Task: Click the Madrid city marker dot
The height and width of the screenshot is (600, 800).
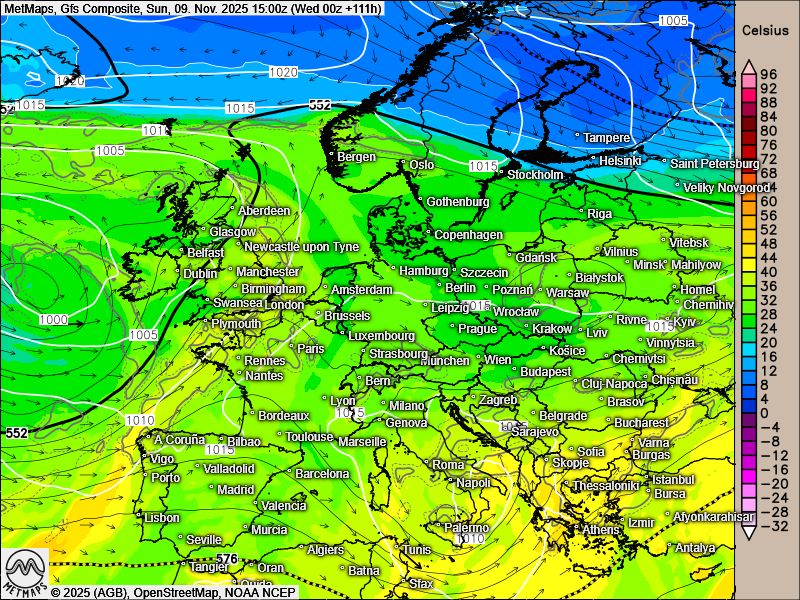Action: 213,490
